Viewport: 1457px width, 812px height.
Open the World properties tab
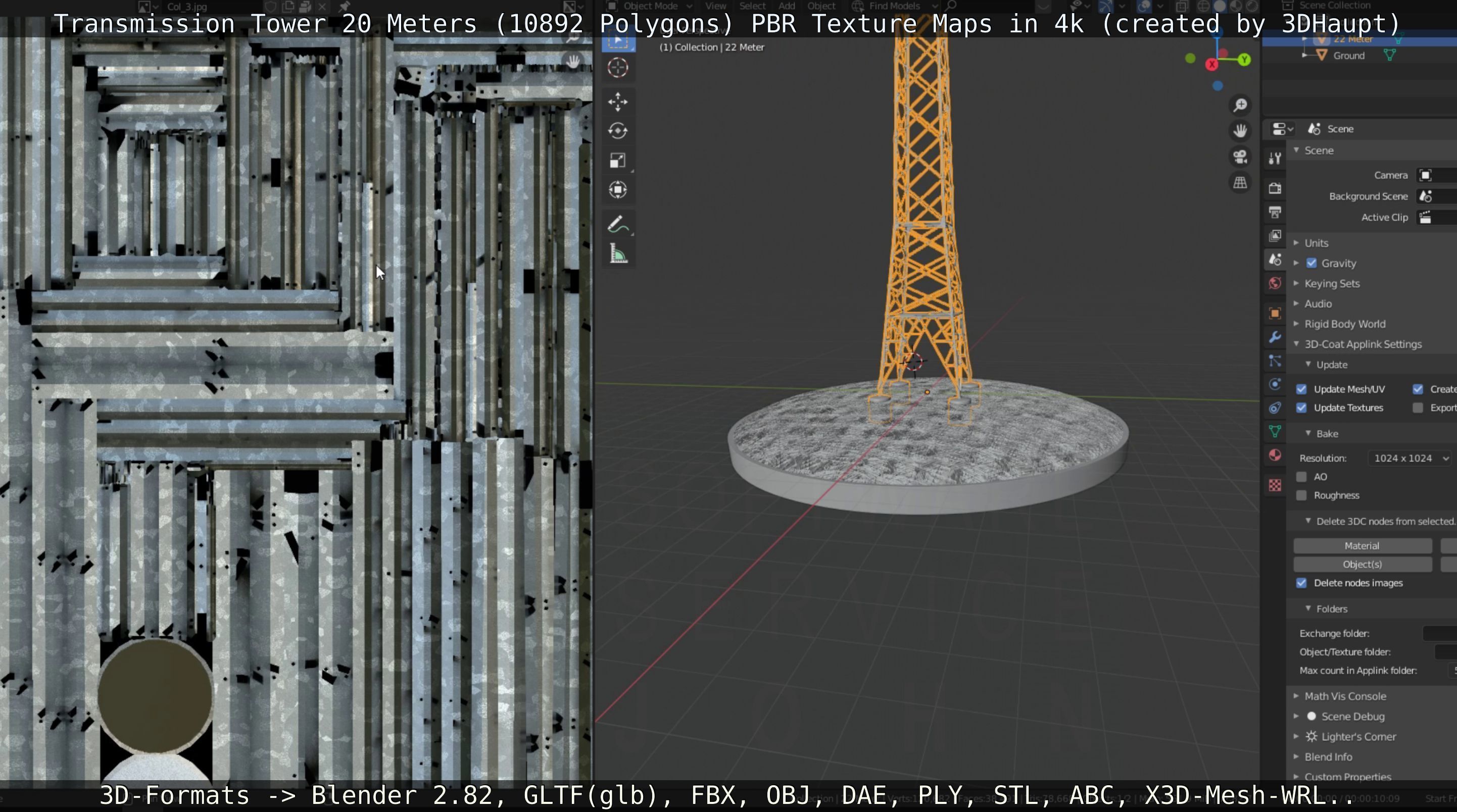pos(1275,283)
